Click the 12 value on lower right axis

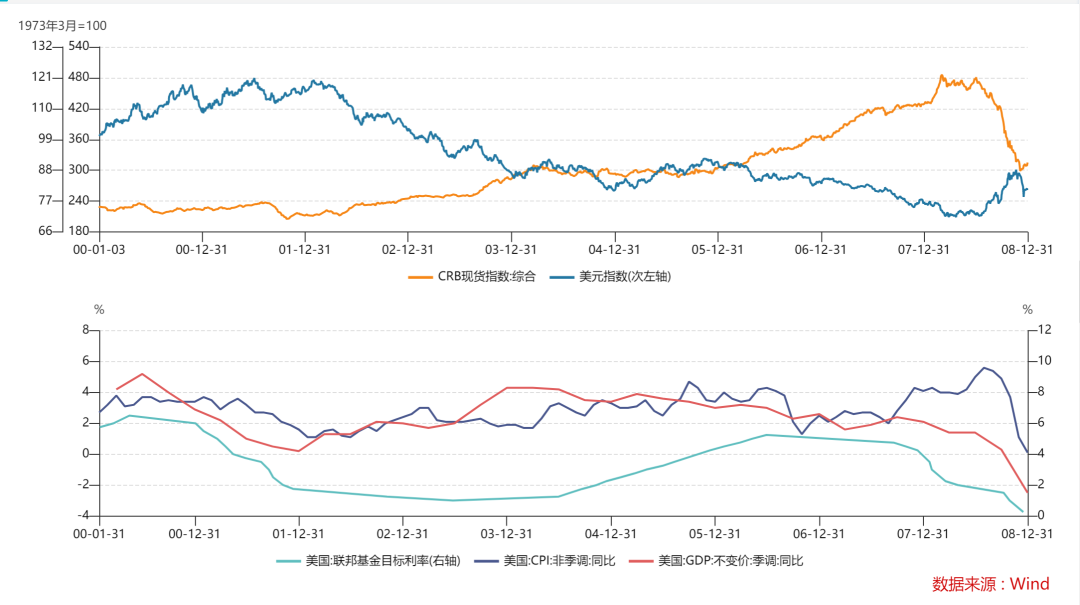coord(1042,330)
